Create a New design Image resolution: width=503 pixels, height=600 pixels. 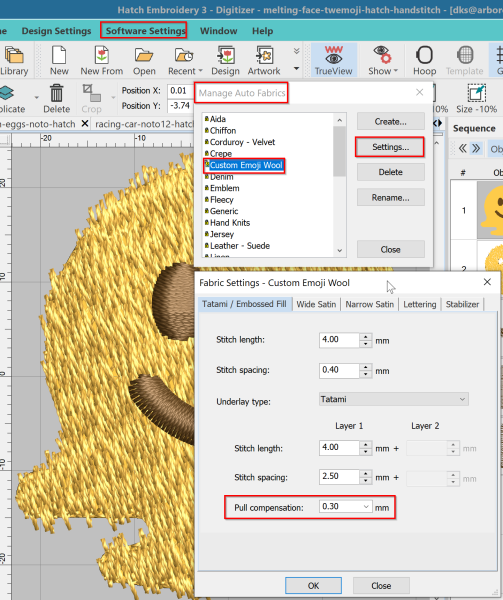click(59, 60)
